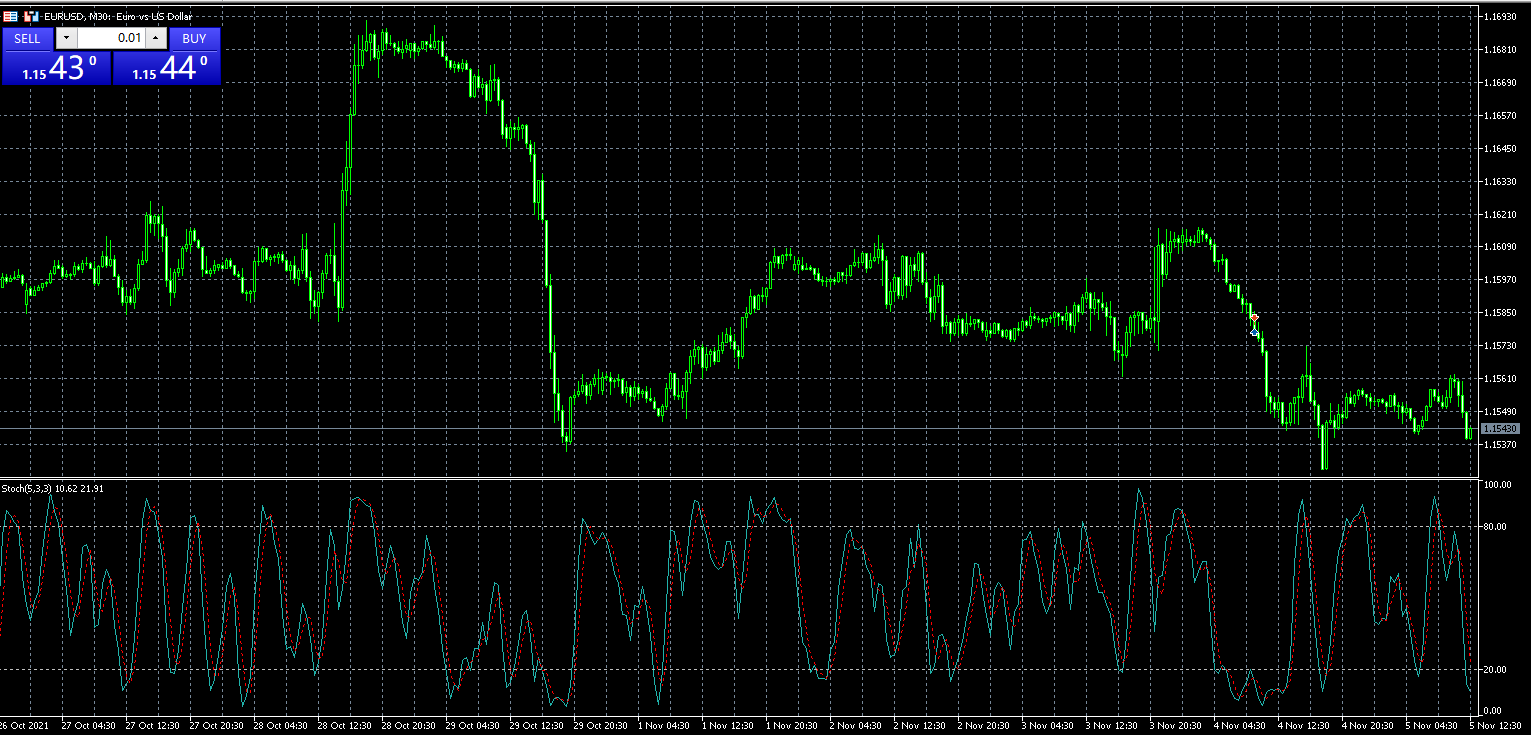Click the 28 Oct 20:30 time label

pyautogui.click(x=409, y=725)
